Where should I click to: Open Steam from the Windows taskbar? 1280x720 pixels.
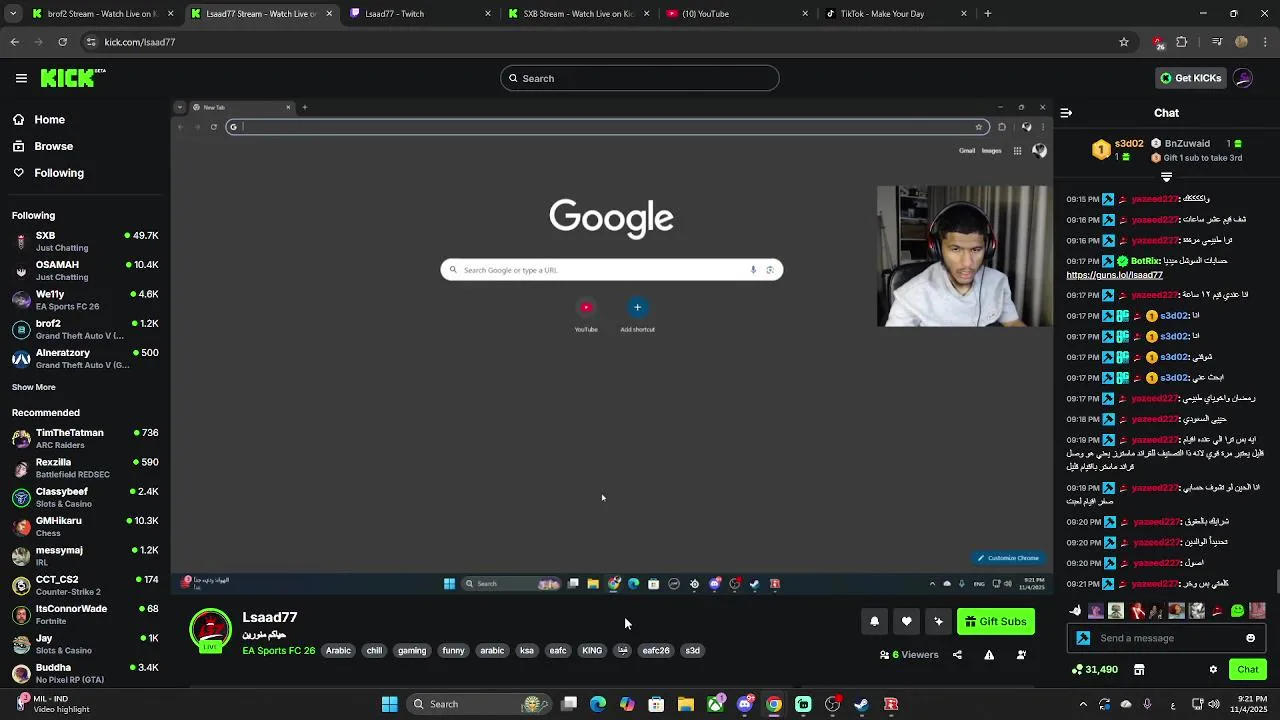tap(861, 704)
